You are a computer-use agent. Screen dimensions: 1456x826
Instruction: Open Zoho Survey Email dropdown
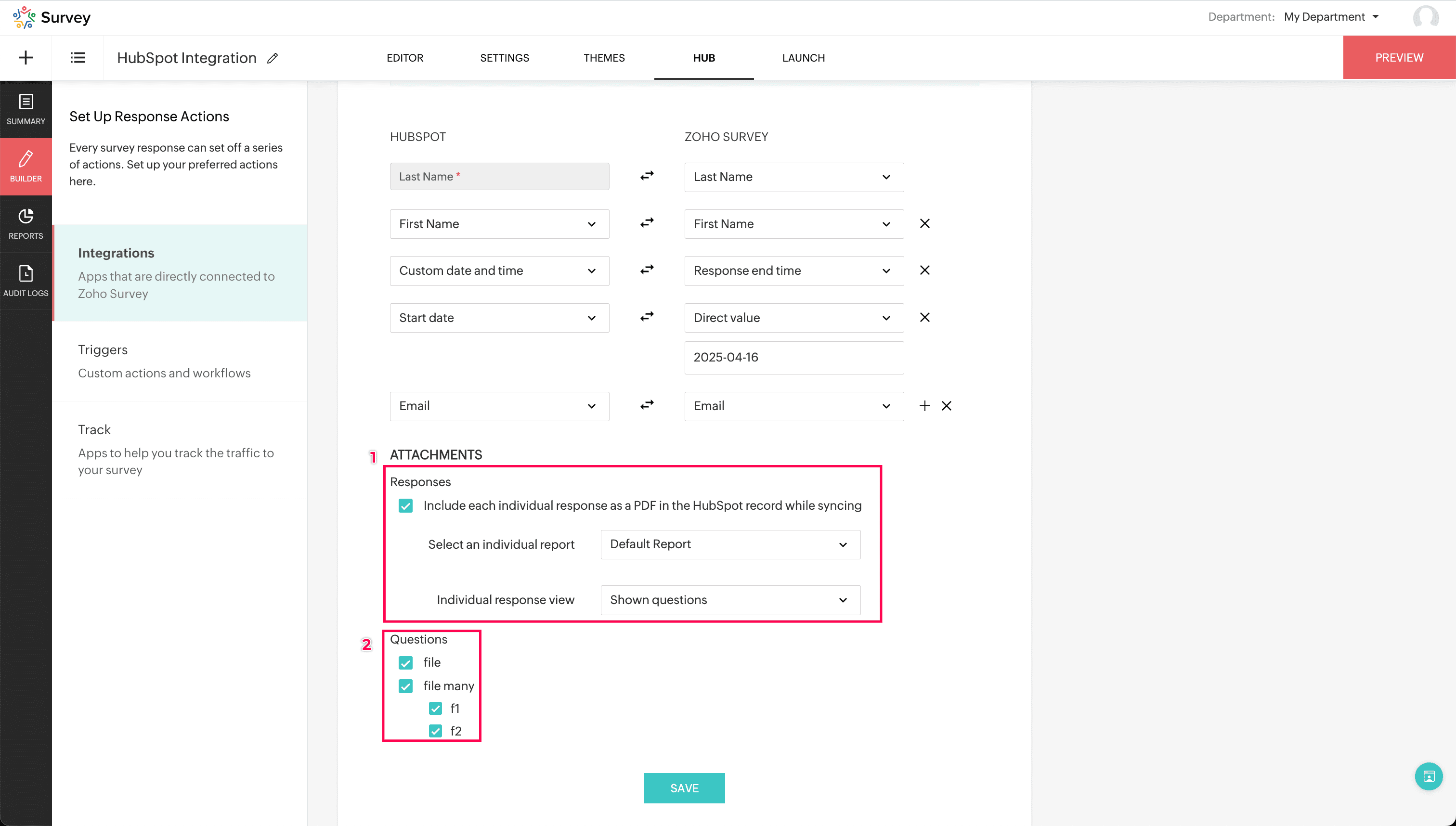coord(794,406)
